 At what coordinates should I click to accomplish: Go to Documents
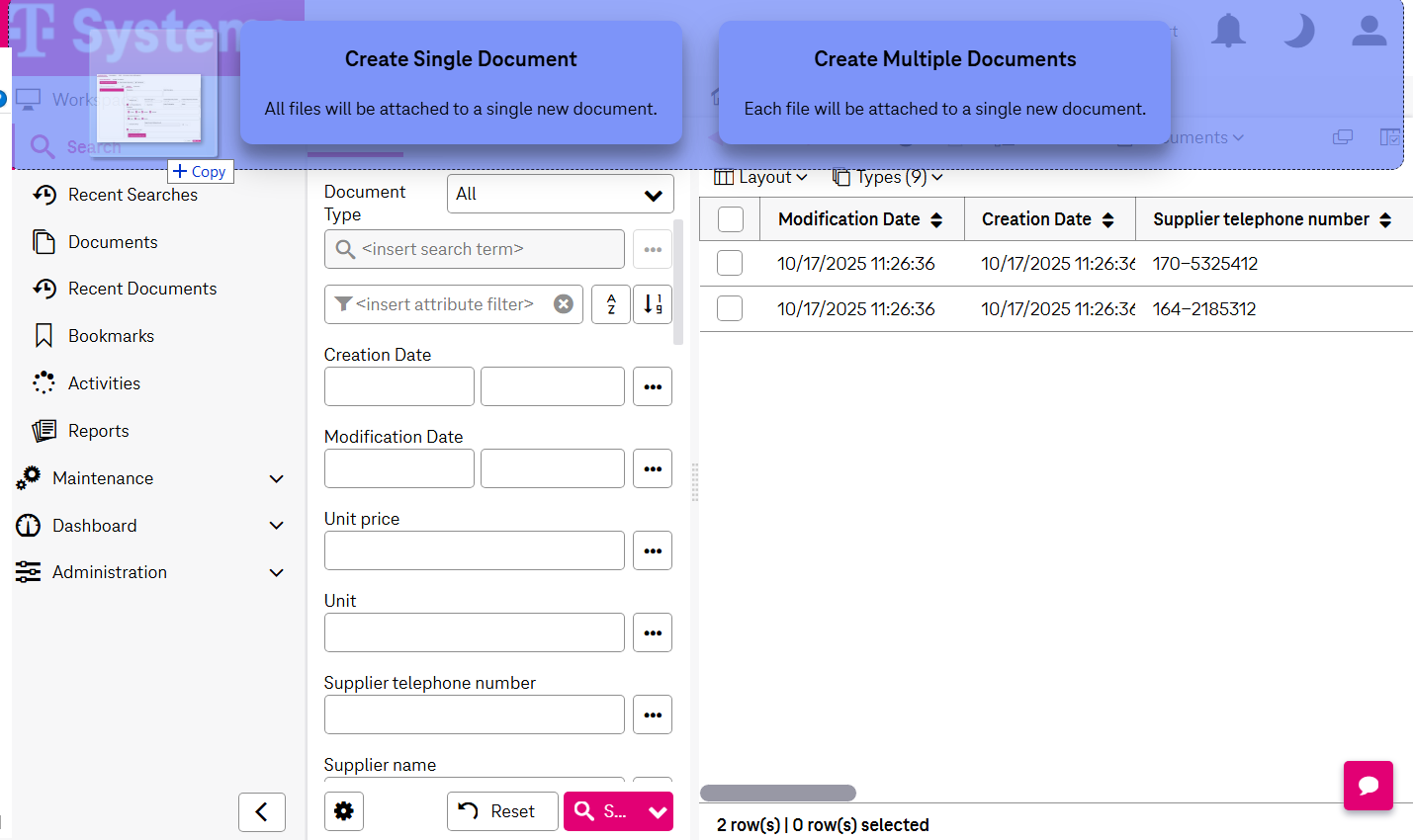[x=113, y=242]
